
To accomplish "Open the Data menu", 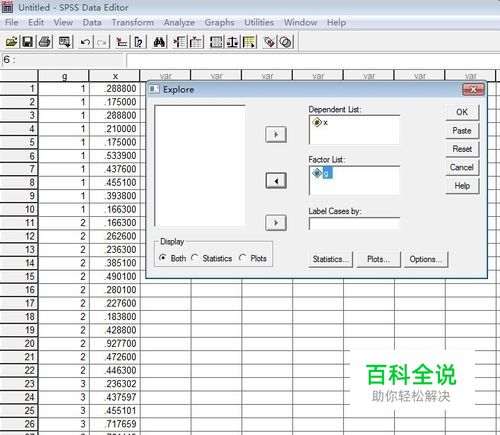I will tap(92, 22).
